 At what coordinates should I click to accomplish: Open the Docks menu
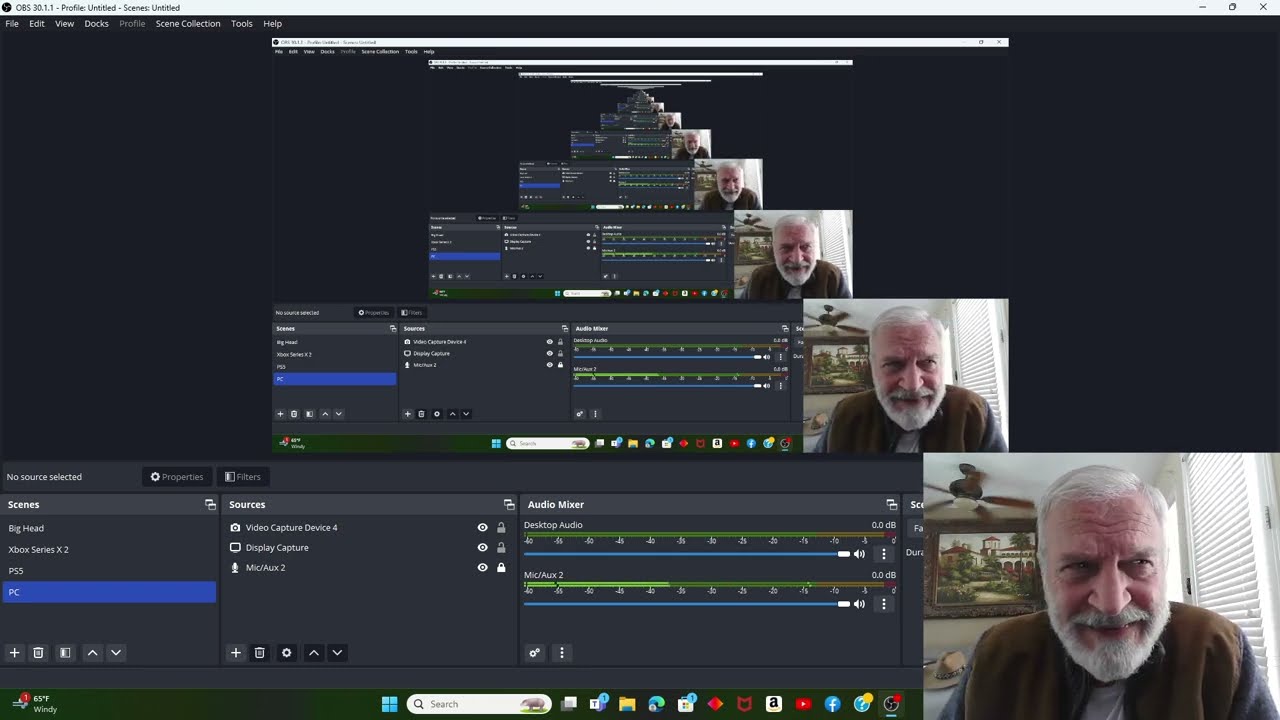tap(96, 23)
